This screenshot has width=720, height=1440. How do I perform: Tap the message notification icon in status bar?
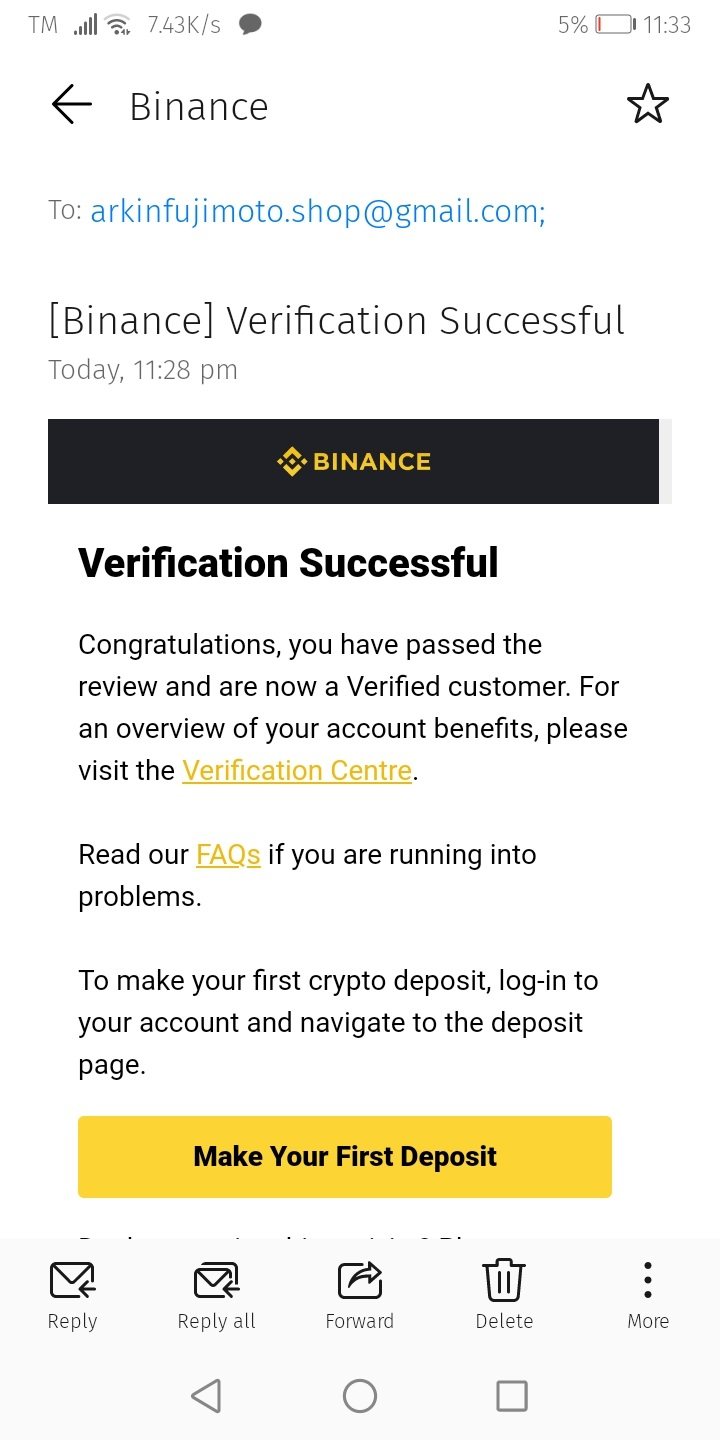(x=250, y=25)
